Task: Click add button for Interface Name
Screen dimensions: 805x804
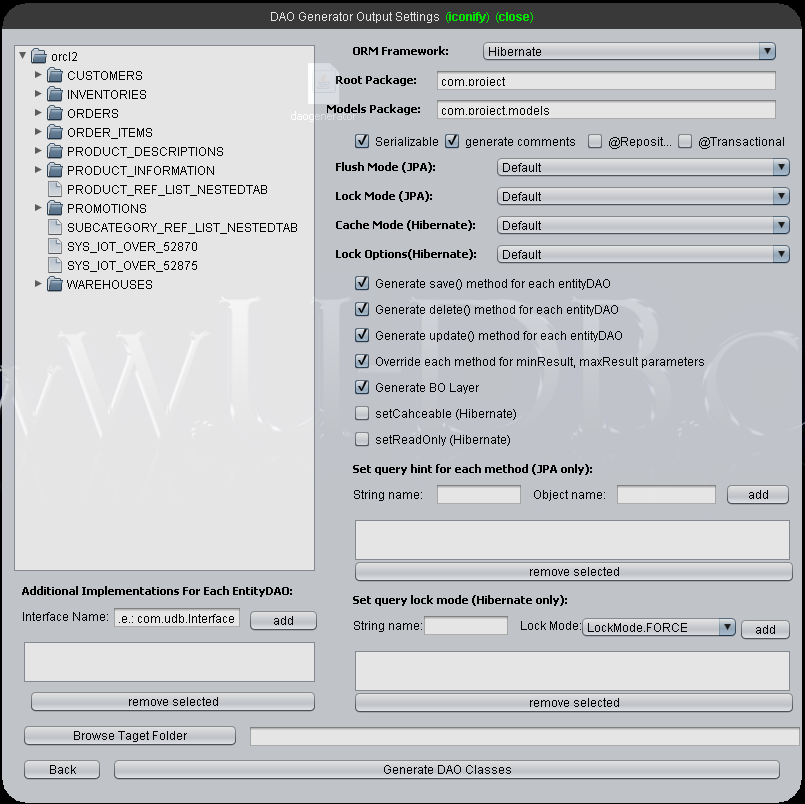Action: click(283, 620)
